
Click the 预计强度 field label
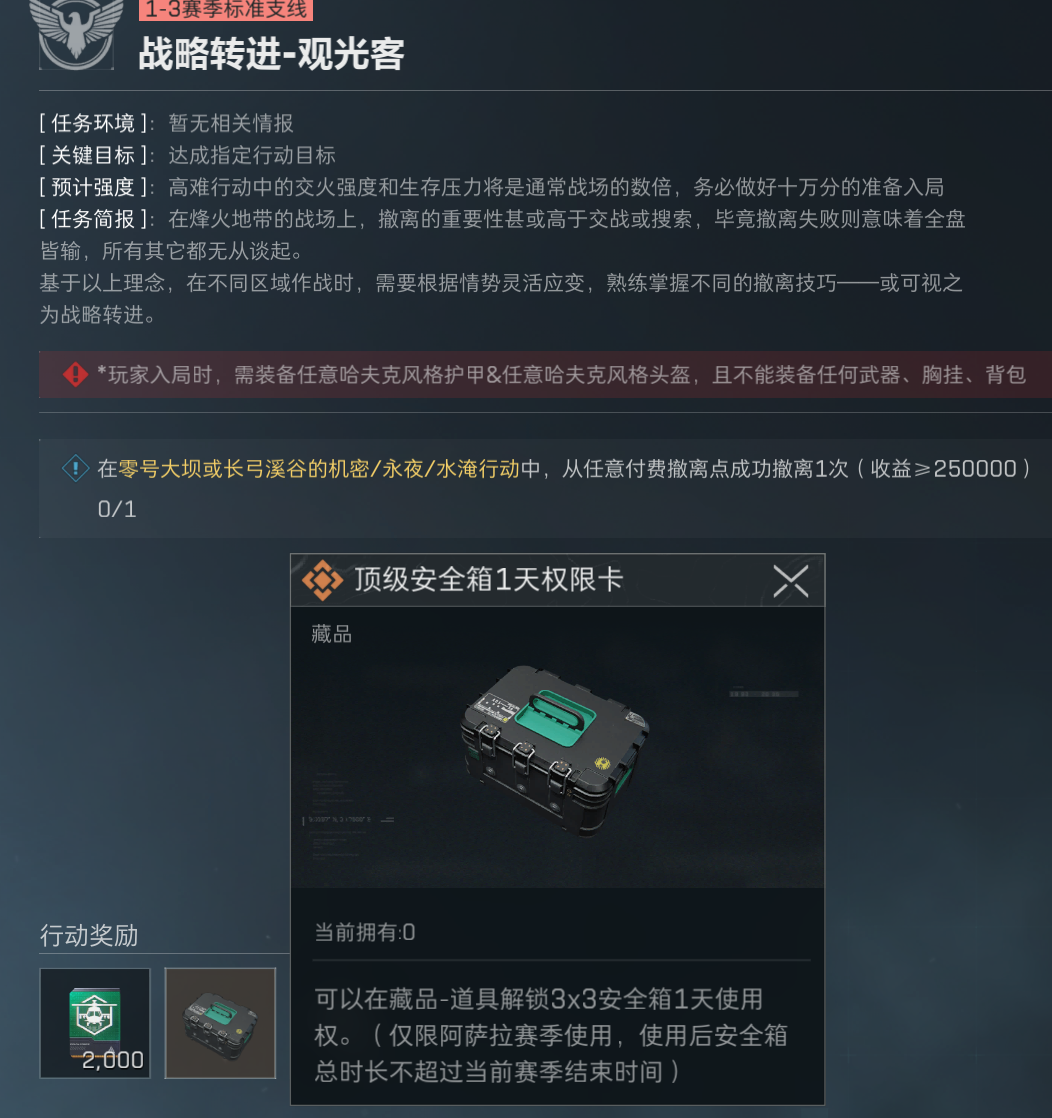tap(93, 187)
